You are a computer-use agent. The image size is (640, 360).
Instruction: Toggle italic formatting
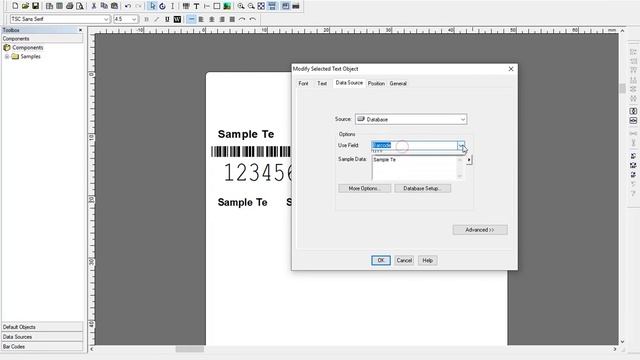click(157, 19)
